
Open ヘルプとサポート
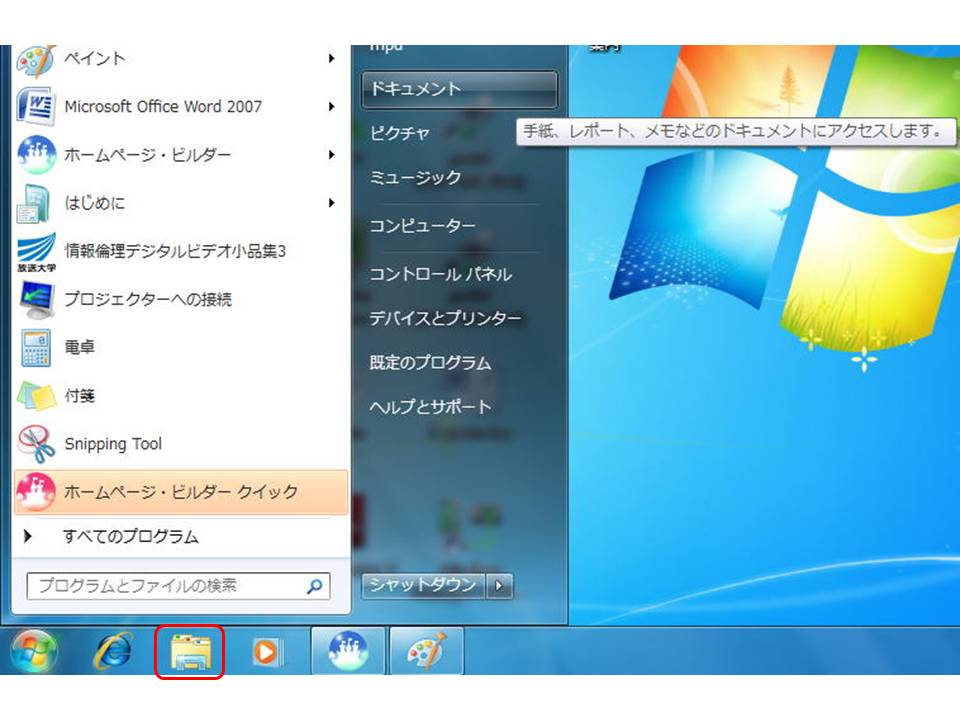(x=430, y=407)
